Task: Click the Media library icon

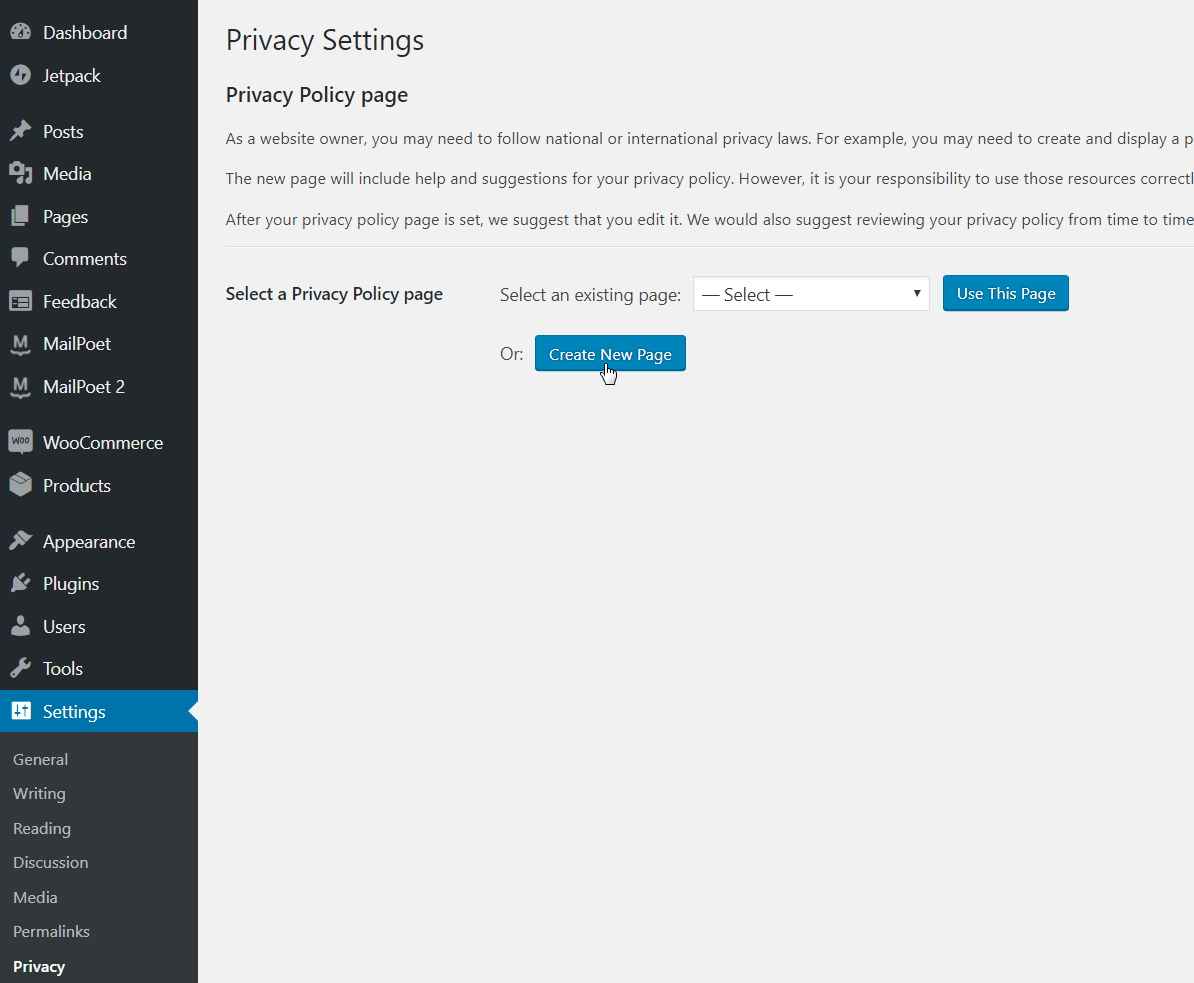Action: [20, 174]
